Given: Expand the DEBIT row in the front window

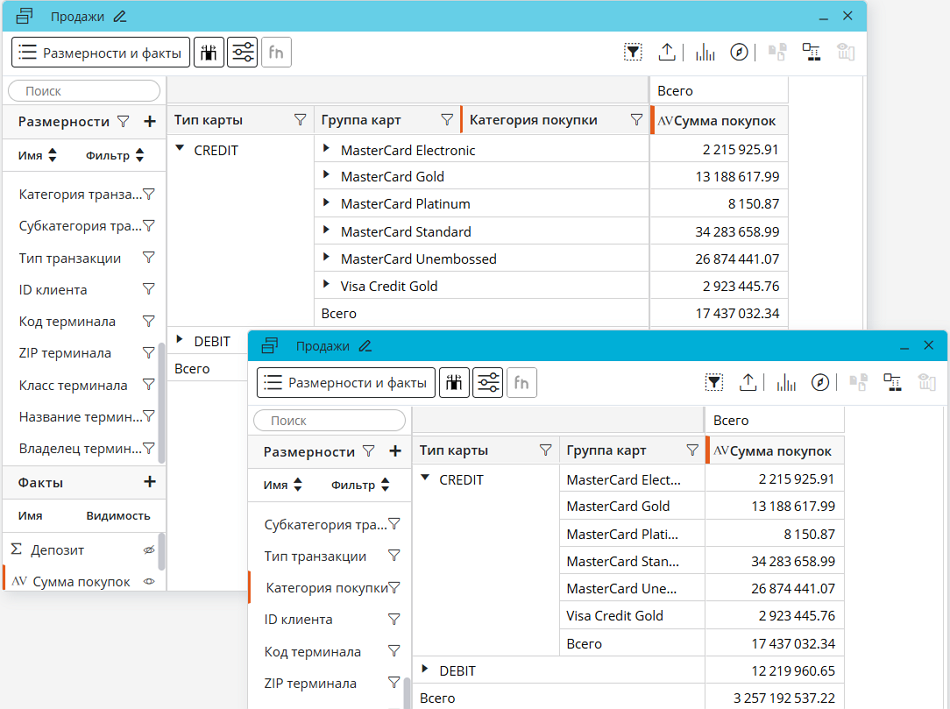Looking at the screenshot, I should [x=427, y=670].
